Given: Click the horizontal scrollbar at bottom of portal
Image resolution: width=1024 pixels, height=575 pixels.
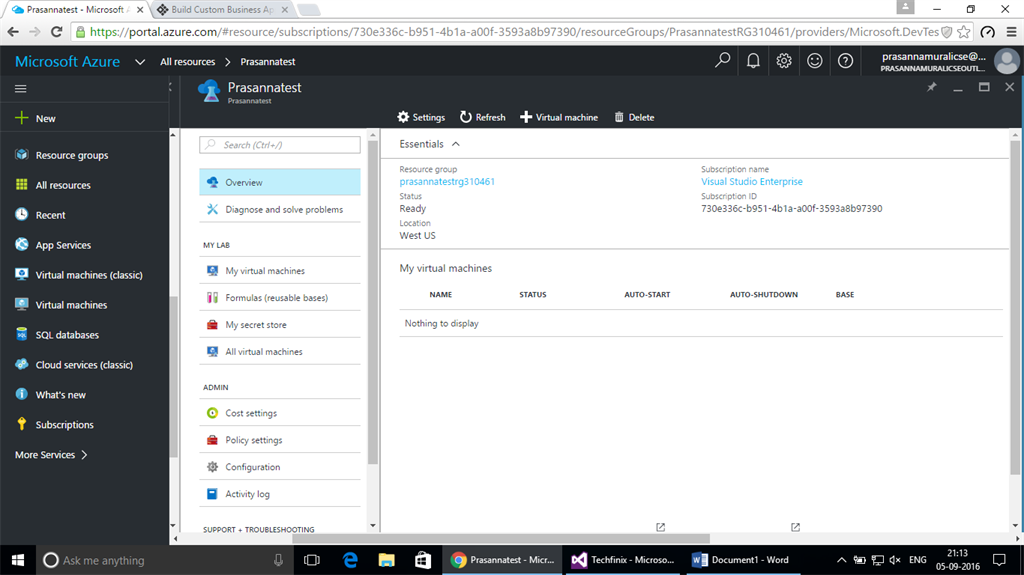Looking at the screenshot, I should click(x=501, y=539).
